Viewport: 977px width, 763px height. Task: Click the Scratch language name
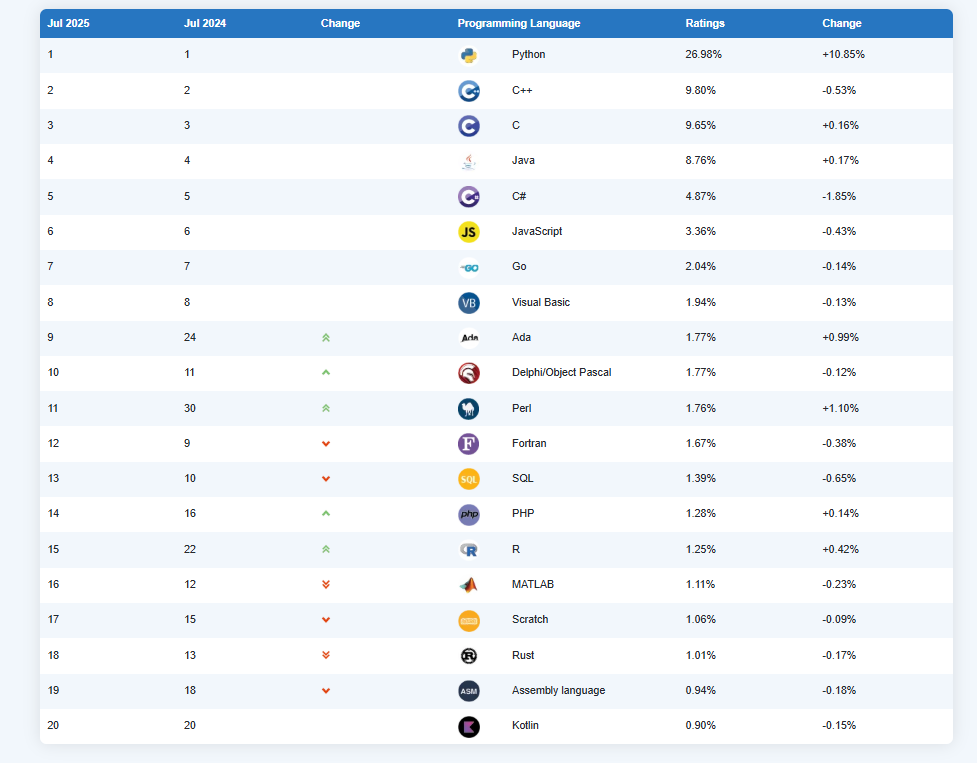530,620
